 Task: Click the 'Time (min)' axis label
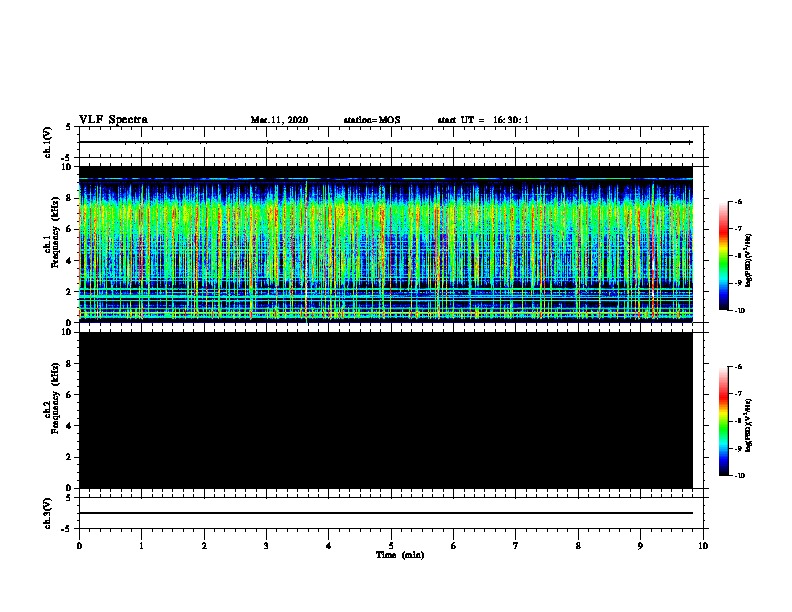pos(400,555)
